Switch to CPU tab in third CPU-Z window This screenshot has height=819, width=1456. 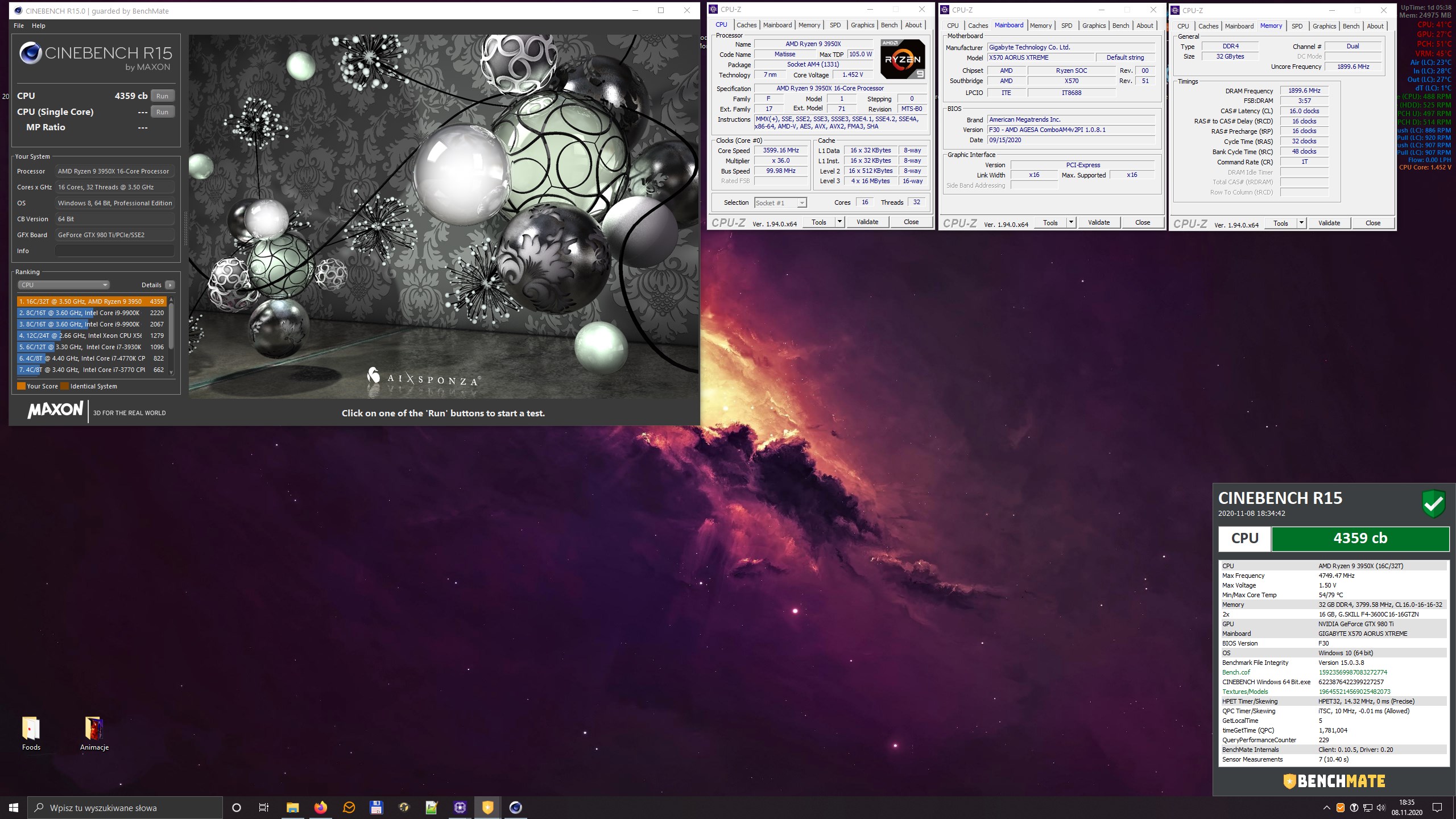point(1183,26)
